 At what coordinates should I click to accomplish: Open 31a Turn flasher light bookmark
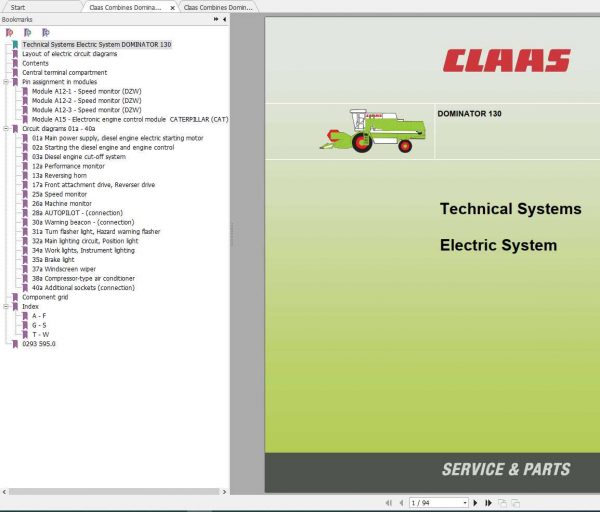click(x=96, y=232)
